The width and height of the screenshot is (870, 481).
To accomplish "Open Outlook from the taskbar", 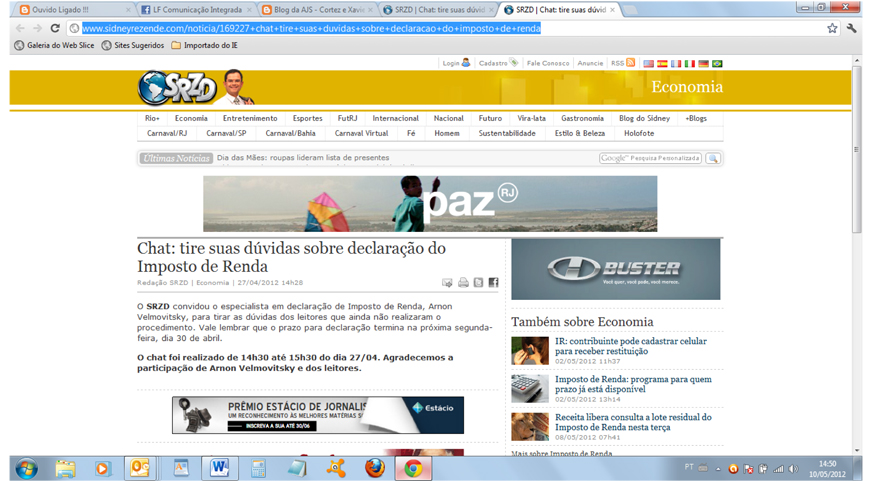I will [x=140, y=468].
